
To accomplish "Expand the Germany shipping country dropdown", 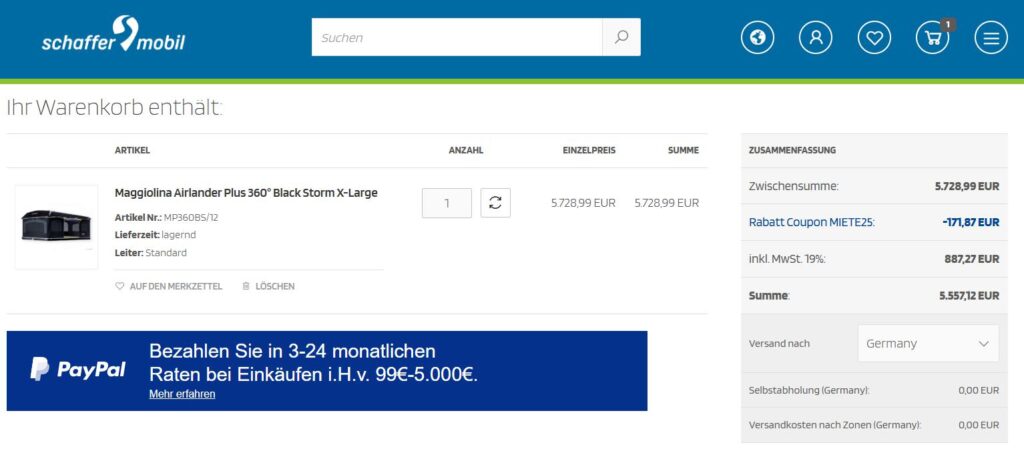I will coord(928,343).
